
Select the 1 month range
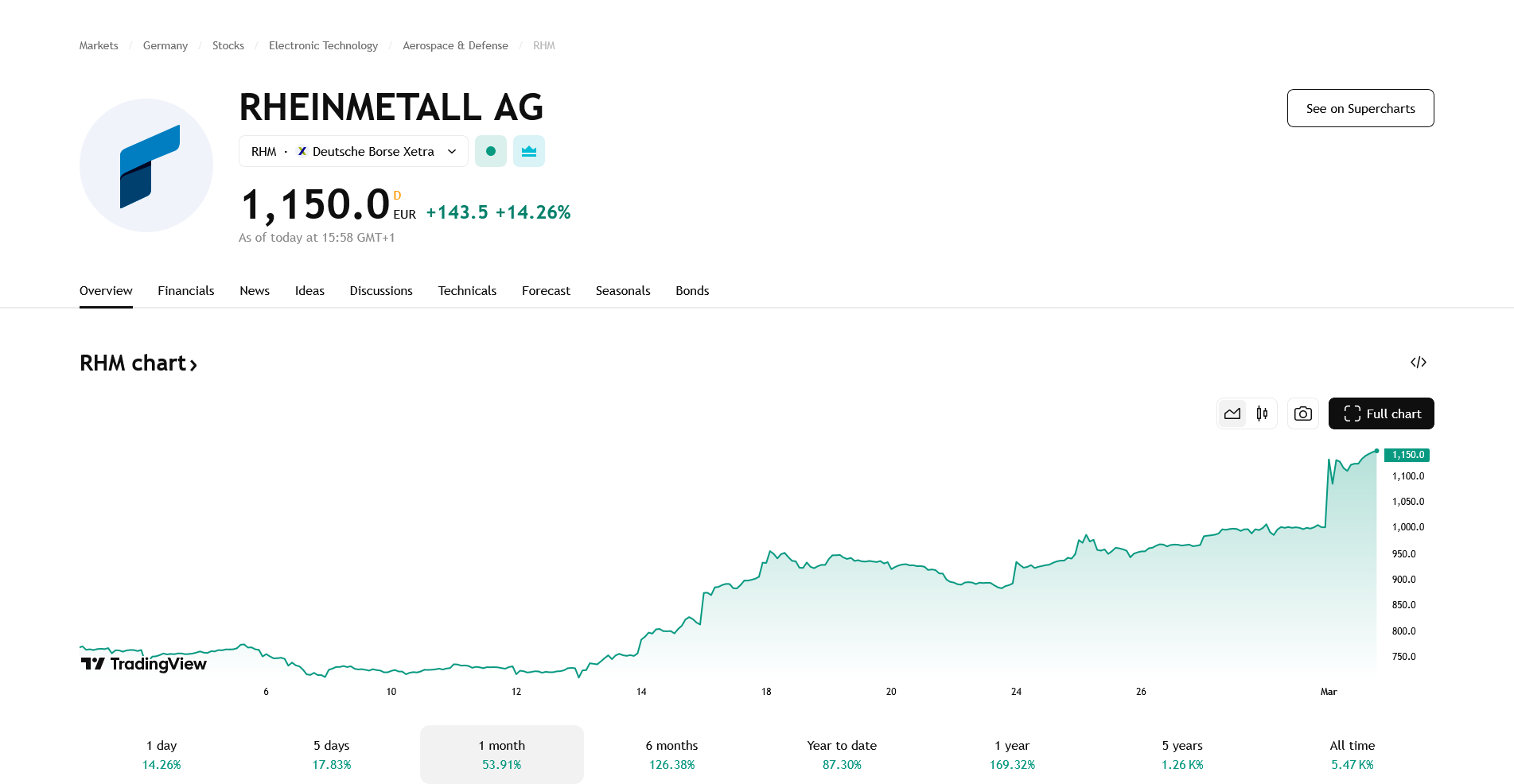[502, 755]
